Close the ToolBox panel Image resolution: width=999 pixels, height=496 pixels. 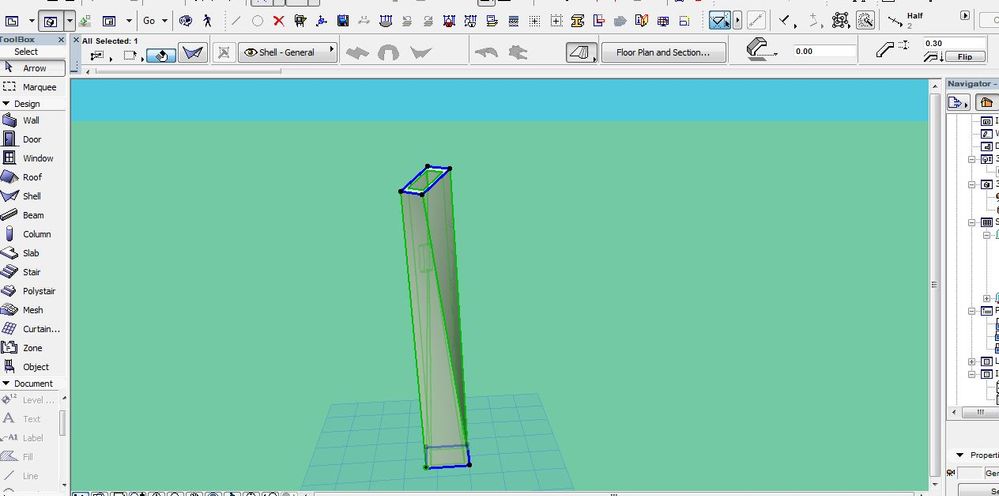pyautogui.click(x=60, y=39)
